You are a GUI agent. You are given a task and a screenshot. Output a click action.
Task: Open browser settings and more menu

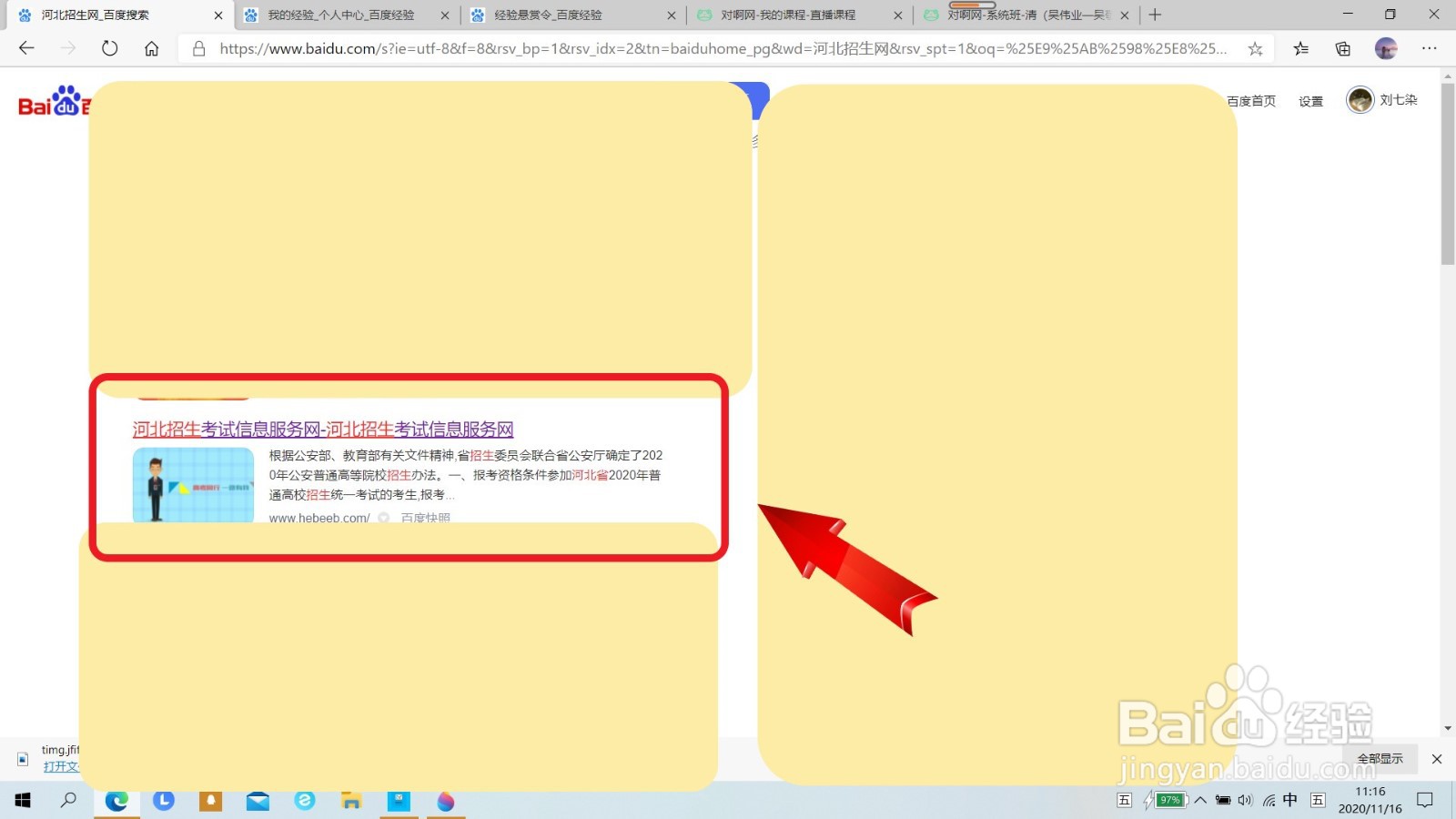1430,48
